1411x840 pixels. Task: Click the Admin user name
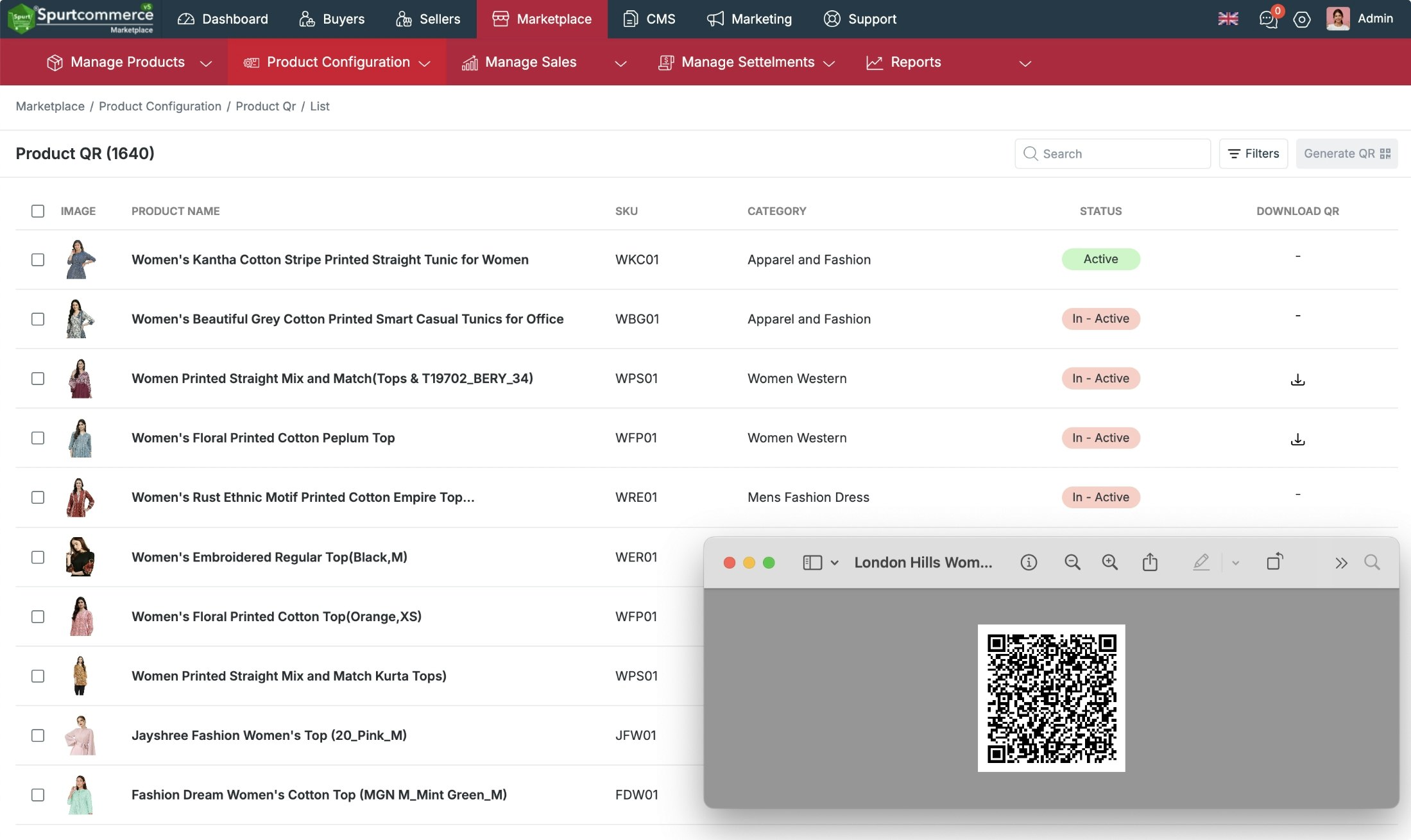pyautogui.click(x=1375, y=19)
